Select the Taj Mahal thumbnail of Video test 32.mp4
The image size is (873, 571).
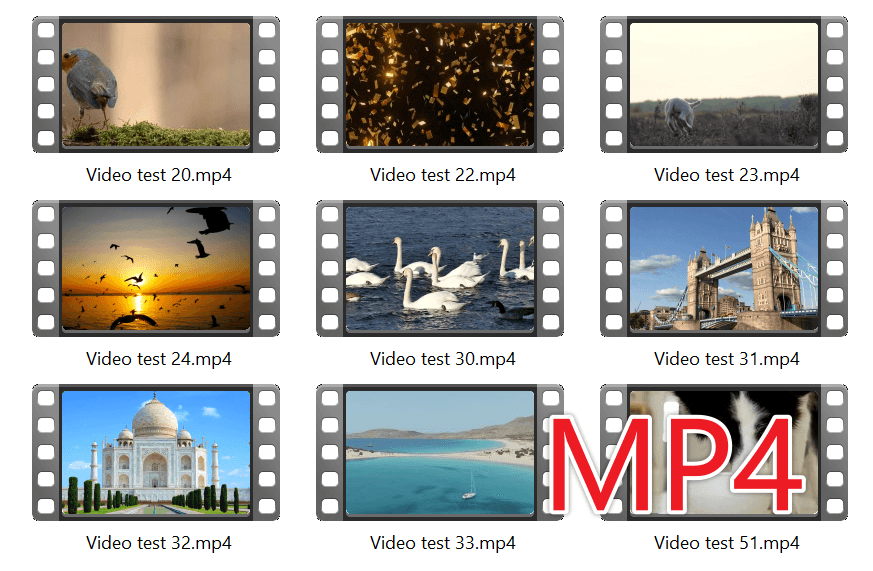156,452
